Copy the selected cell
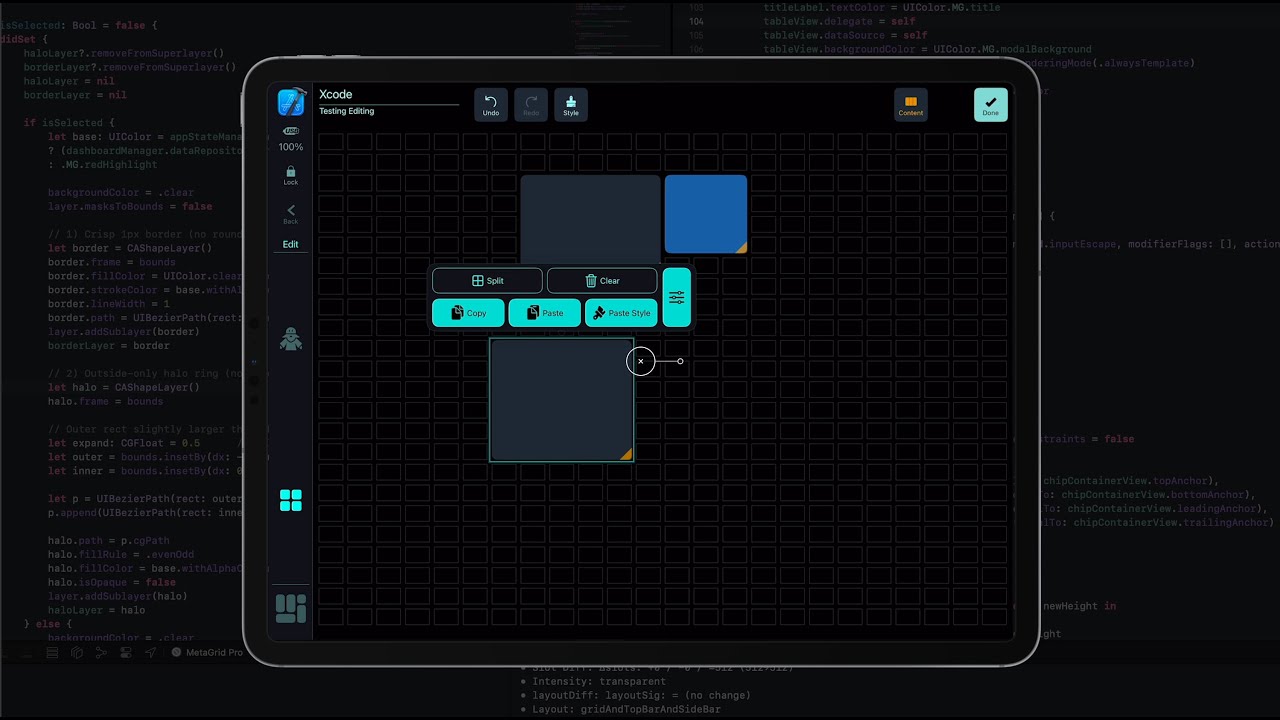The width and height of the screenshot is (1280, 720). 468,313
